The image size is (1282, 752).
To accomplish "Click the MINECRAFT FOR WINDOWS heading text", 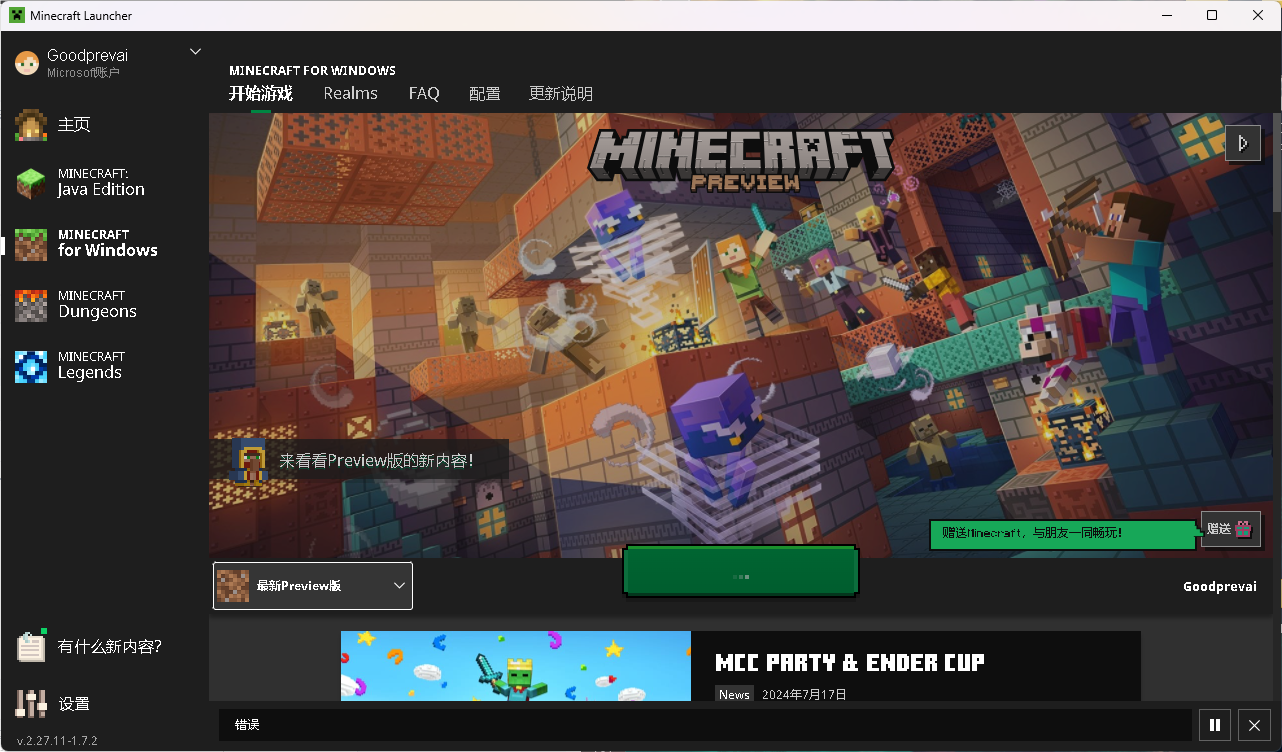I will coord(312,71).
